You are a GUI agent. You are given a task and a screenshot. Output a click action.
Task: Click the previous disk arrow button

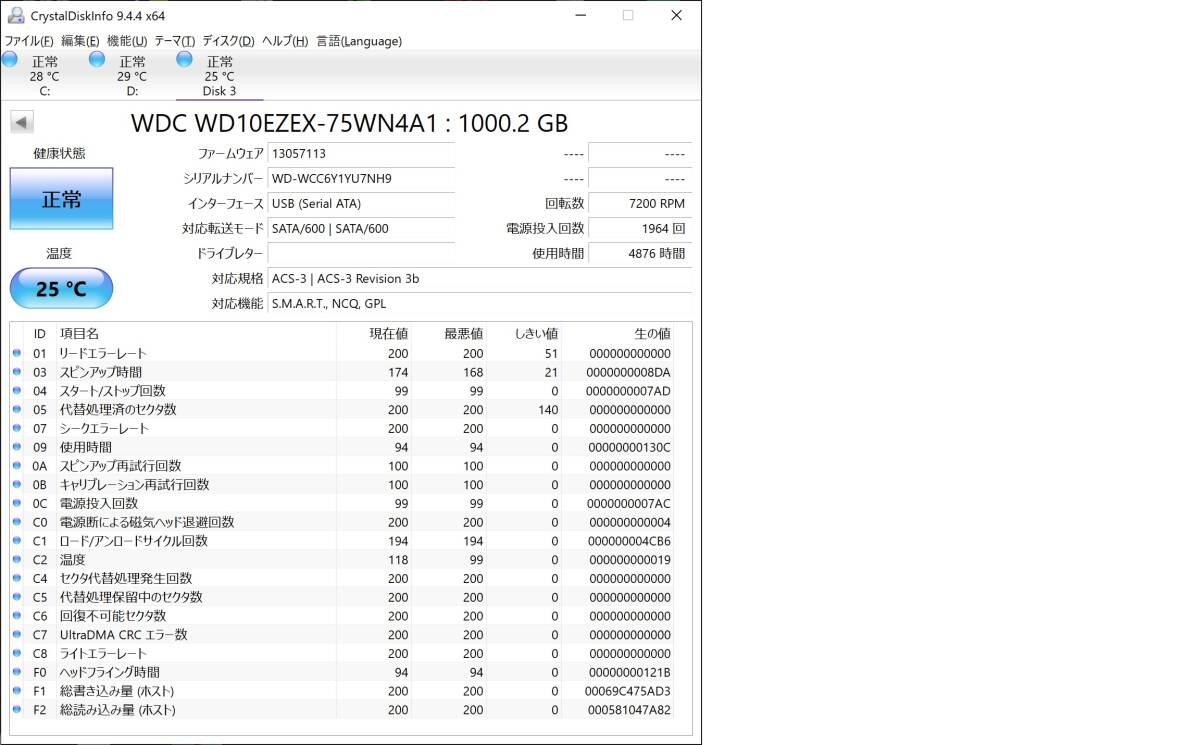tap(22, 123)
